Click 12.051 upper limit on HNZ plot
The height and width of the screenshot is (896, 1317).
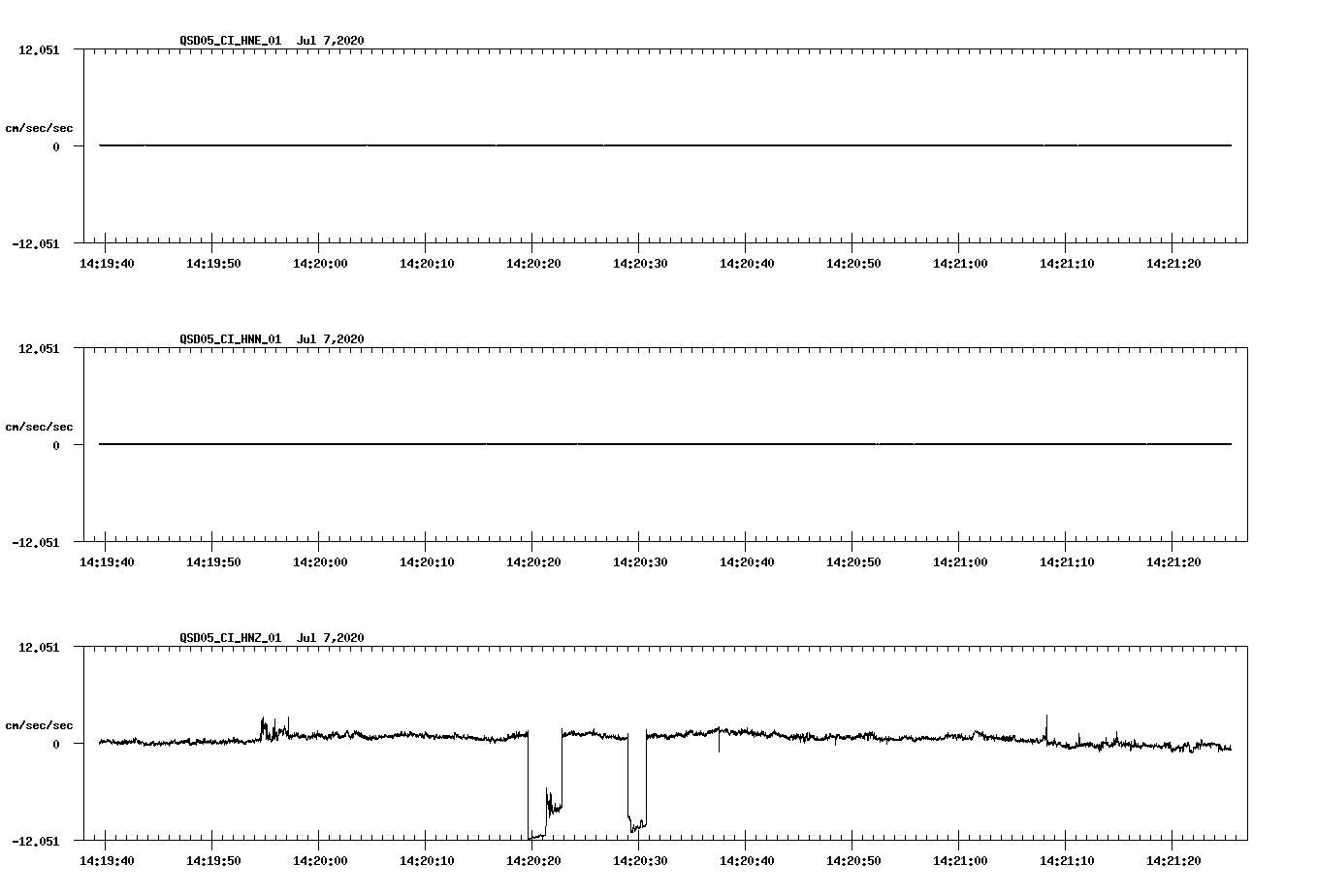[x=39, y=647]
